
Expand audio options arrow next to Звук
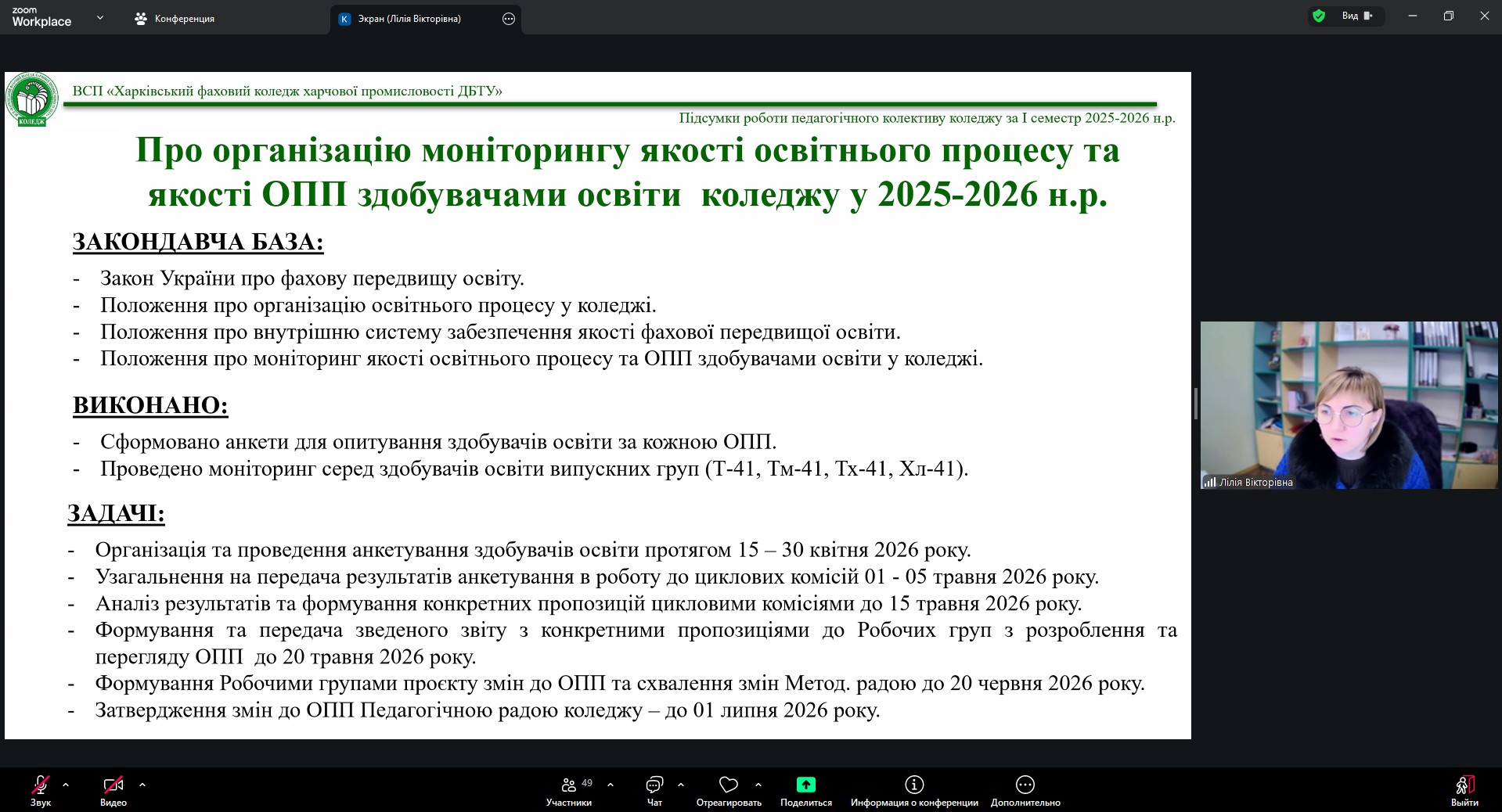(66, 785)
